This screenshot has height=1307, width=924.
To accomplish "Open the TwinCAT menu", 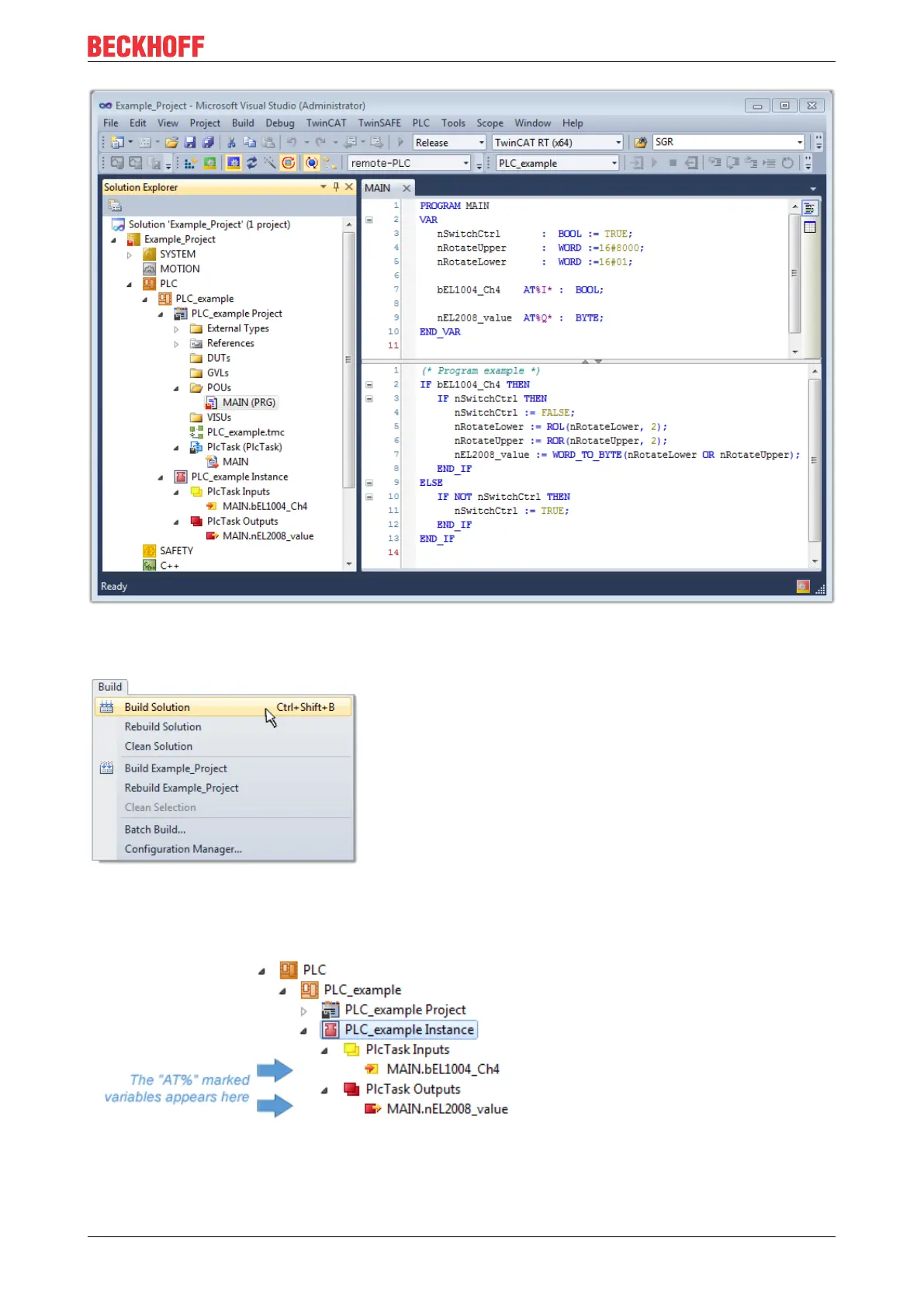I will point(326,123).
